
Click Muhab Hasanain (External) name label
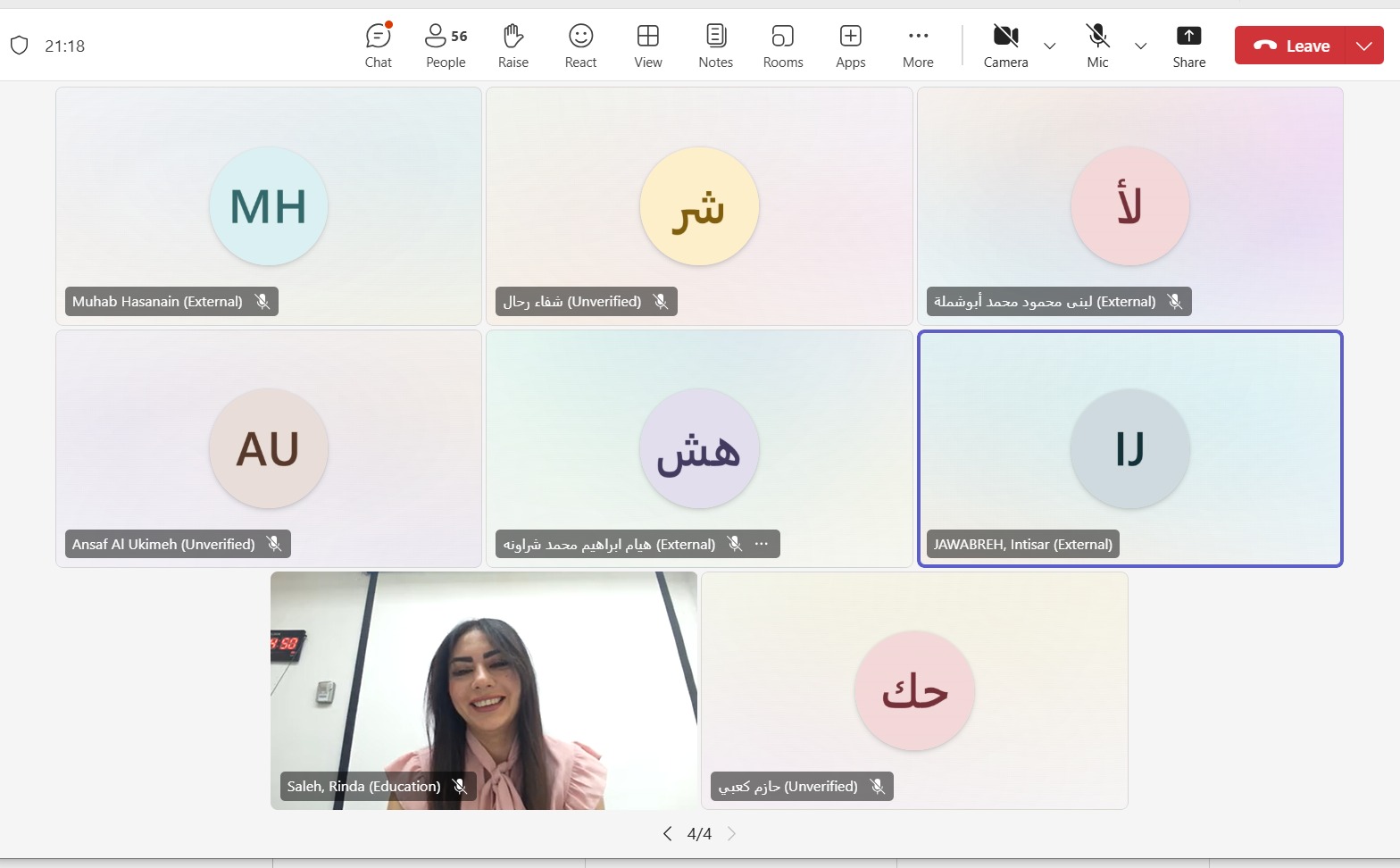click(157, 302)
